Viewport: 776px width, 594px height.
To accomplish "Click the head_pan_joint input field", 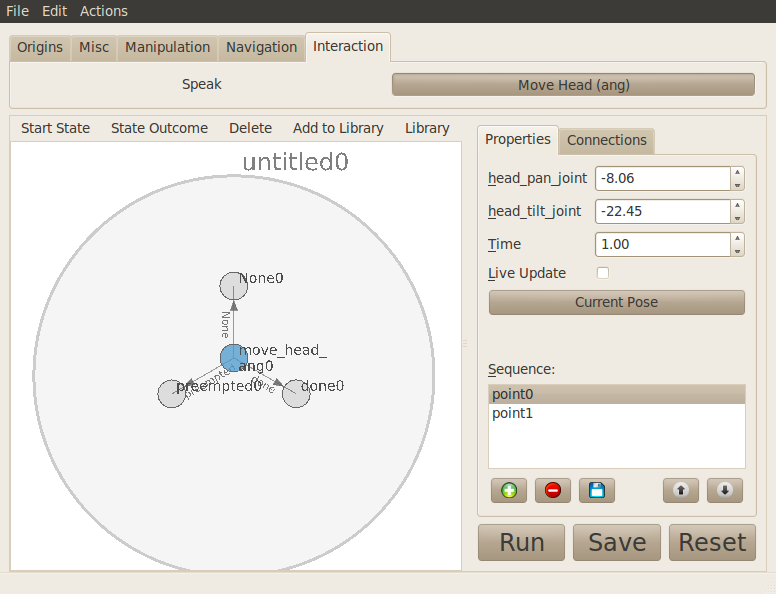I will tap(662, 178).
